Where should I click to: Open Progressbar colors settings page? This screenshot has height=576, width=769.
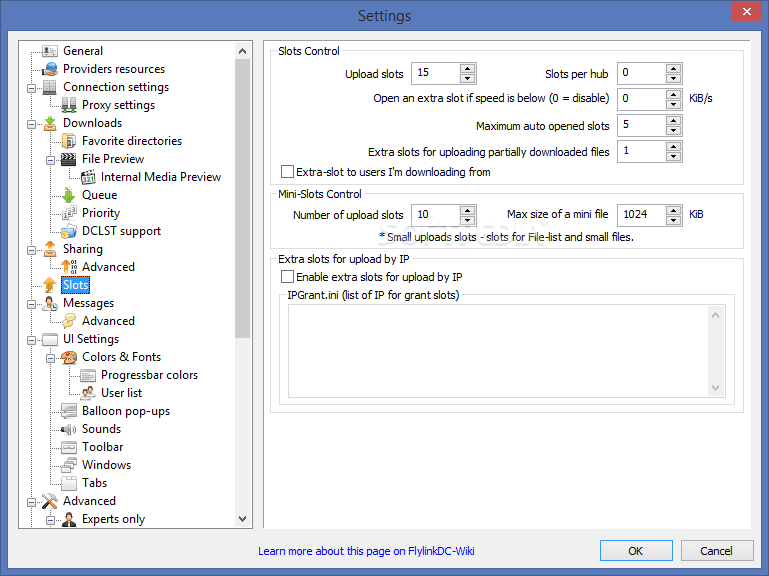pos(149,375)
